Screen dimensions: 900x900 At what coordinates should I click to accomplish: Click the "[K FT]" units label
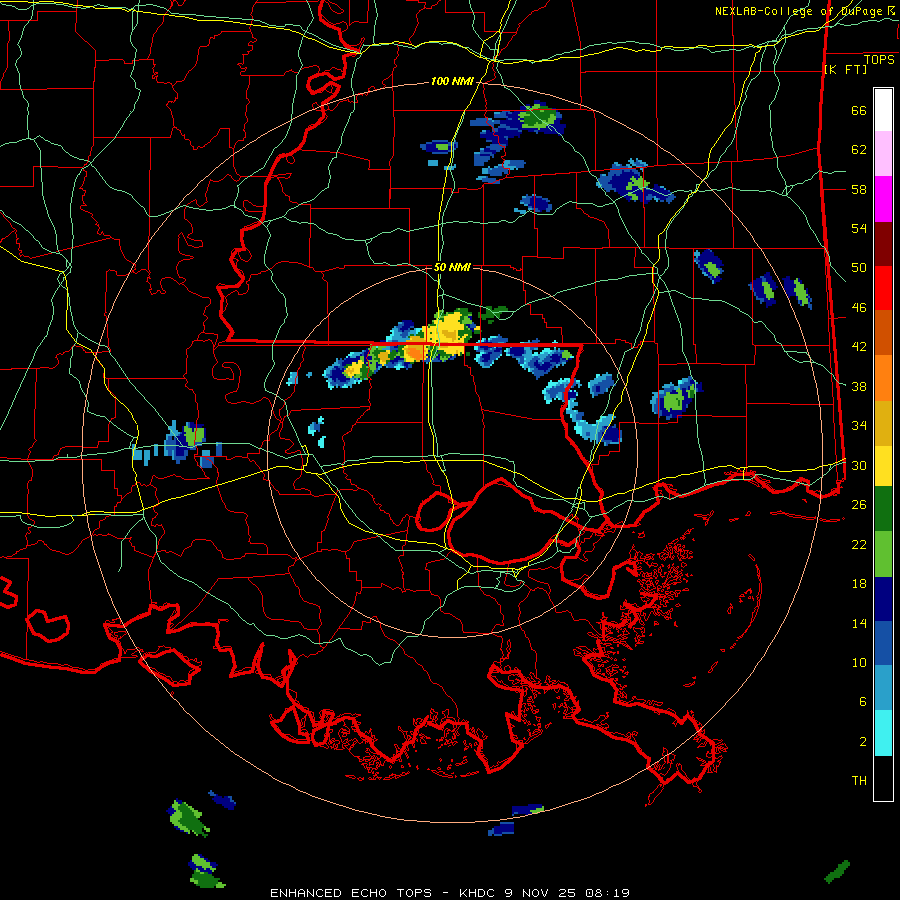pyautogui.click(x=845, y=70)
